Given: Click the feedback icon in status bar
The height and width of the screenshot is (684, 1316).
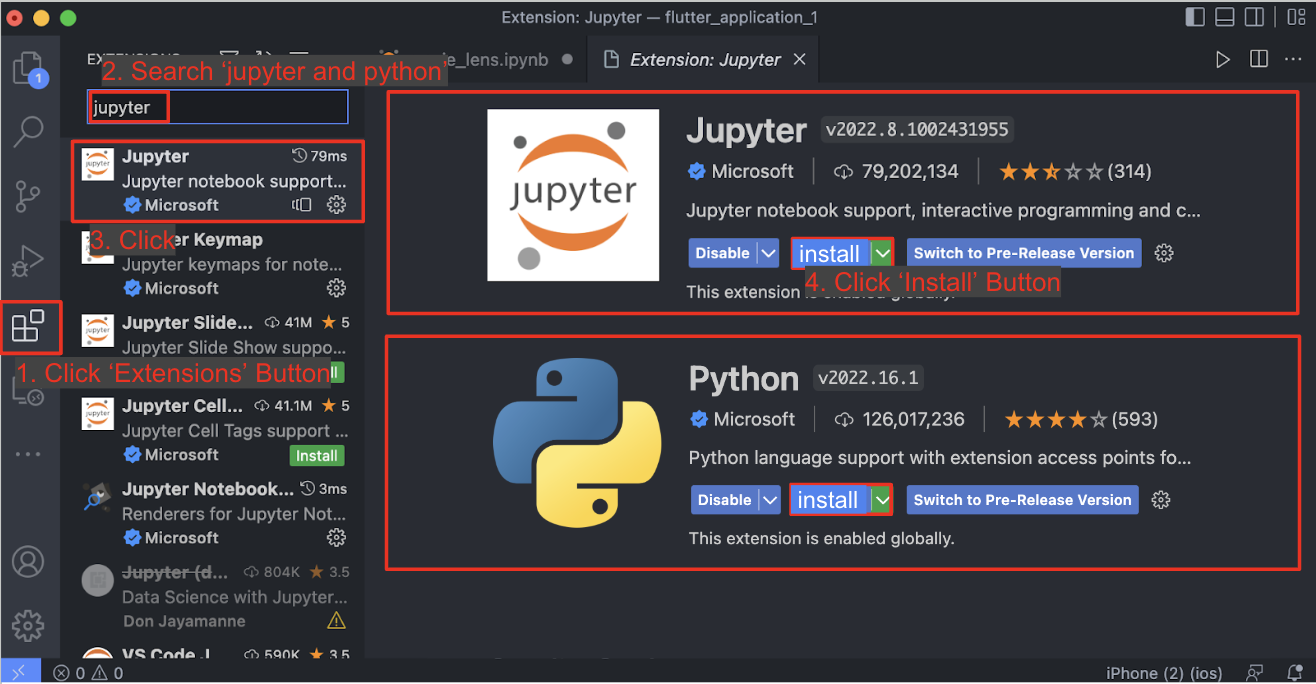Looking at the screenshot, I should [x=1254, y=673].
